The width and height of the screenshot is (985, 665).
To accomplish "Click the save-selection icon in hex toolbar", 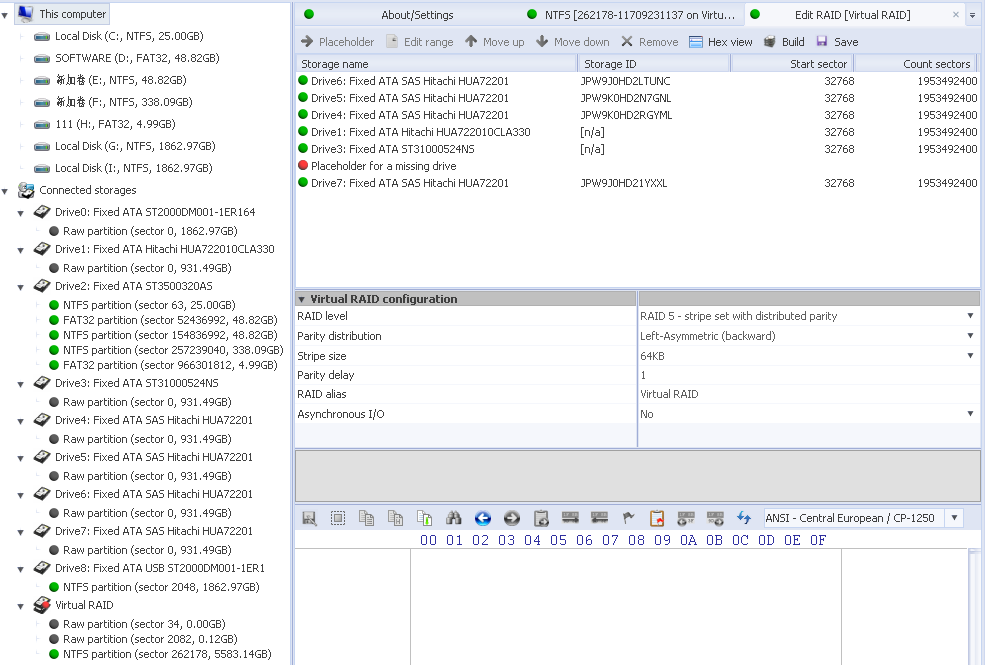I will pos(309,518).
